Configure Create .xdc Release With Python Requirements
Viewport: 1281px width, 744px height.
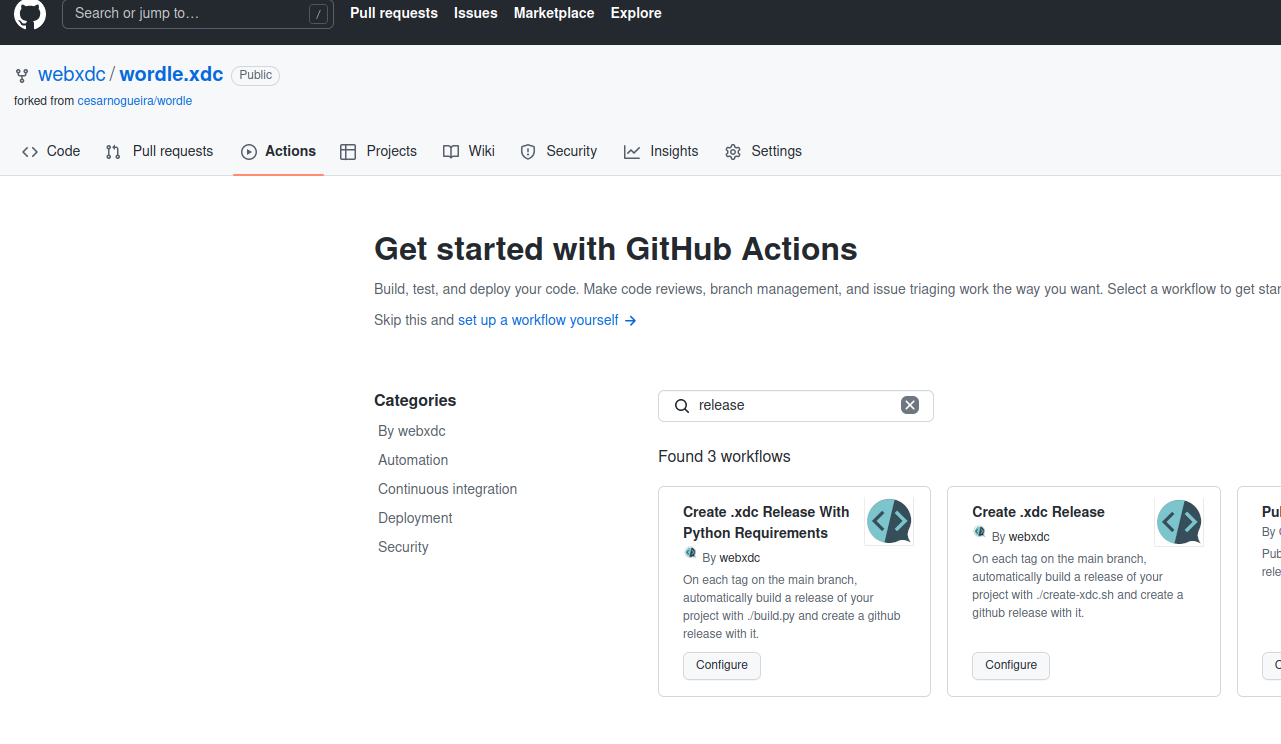coord(722,666)
